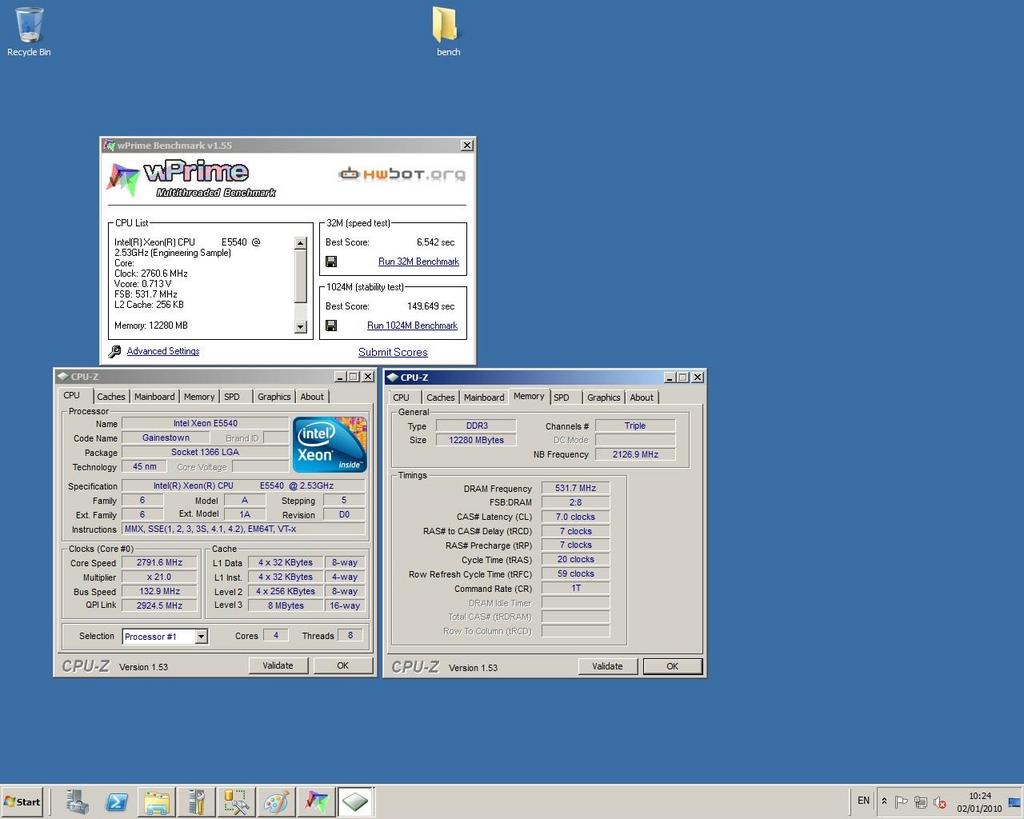Select Memory tab in right CPU-Z window
The height and width of the screenshot is (819, 1024).
[529, 396]
